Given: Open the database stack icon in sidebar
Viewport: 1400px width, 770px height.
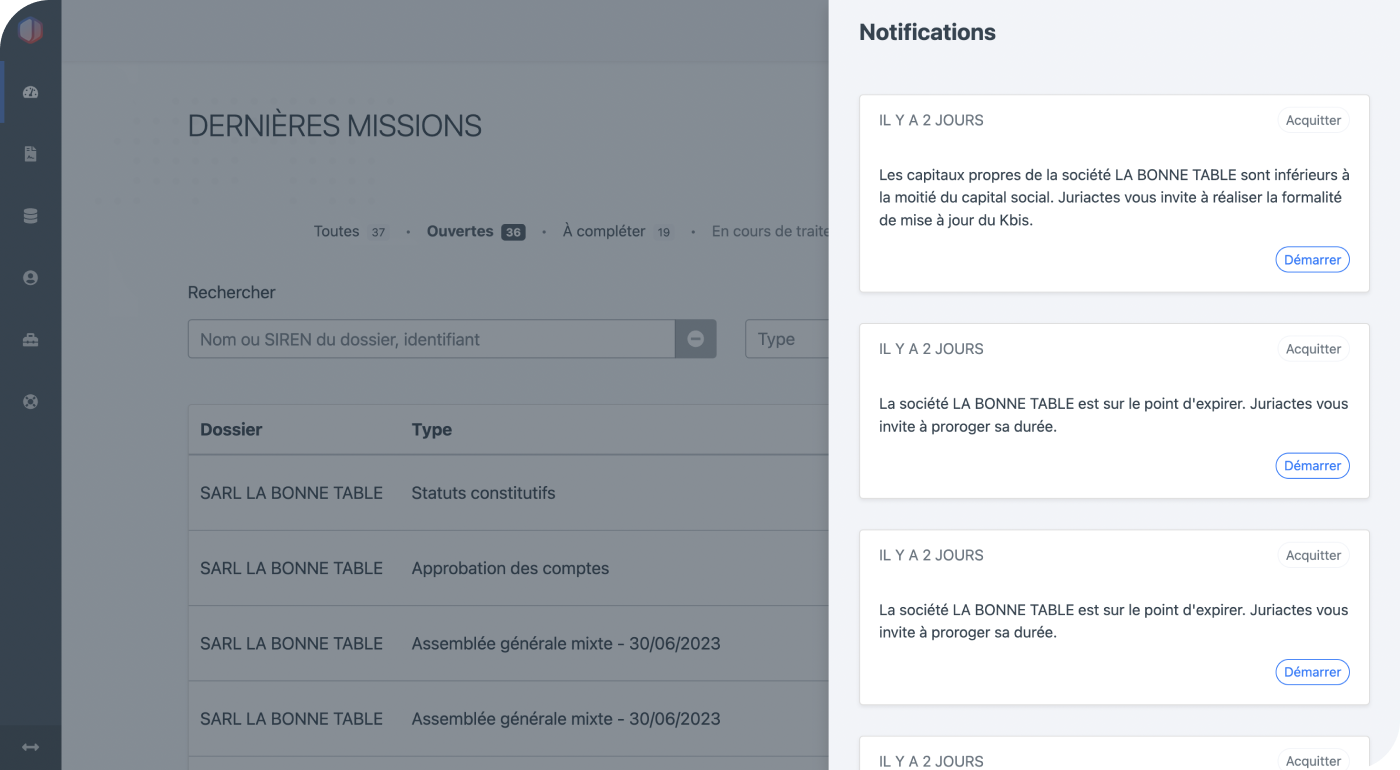Looking at the screenshot, I should pos(30,216).
